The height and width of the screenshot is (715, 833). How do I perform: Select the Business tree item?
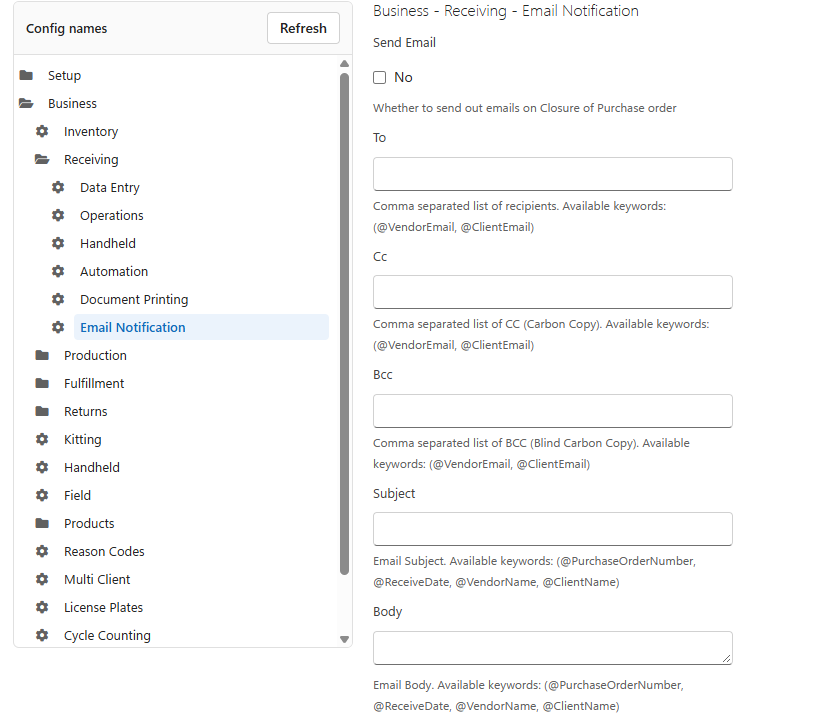pos(72,104)
